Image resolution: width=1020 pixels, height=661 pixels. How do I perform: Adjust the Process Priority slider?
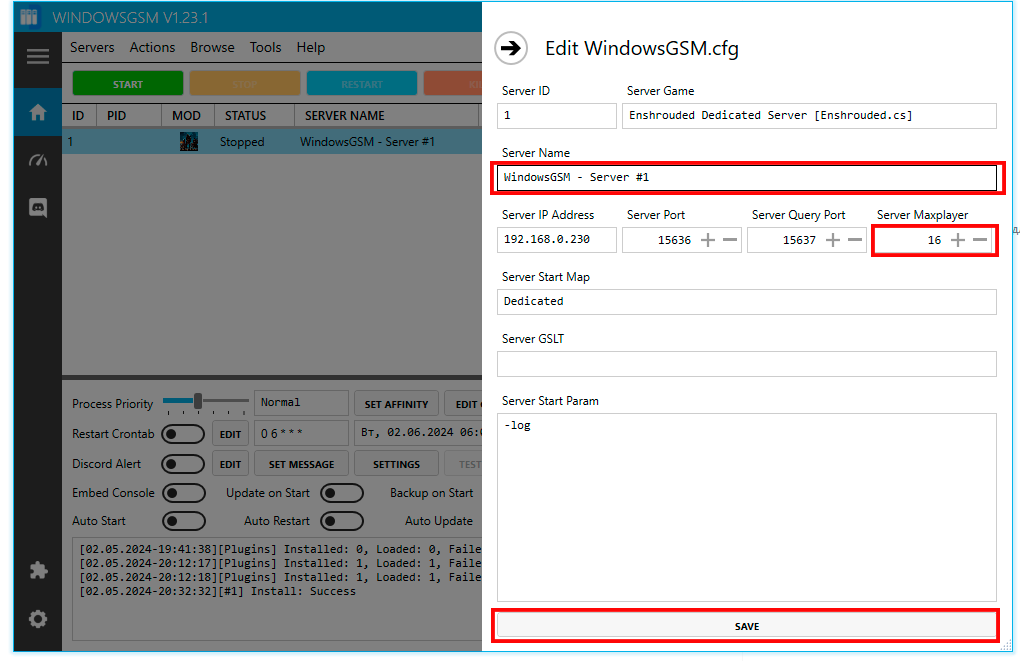point(198,401)
